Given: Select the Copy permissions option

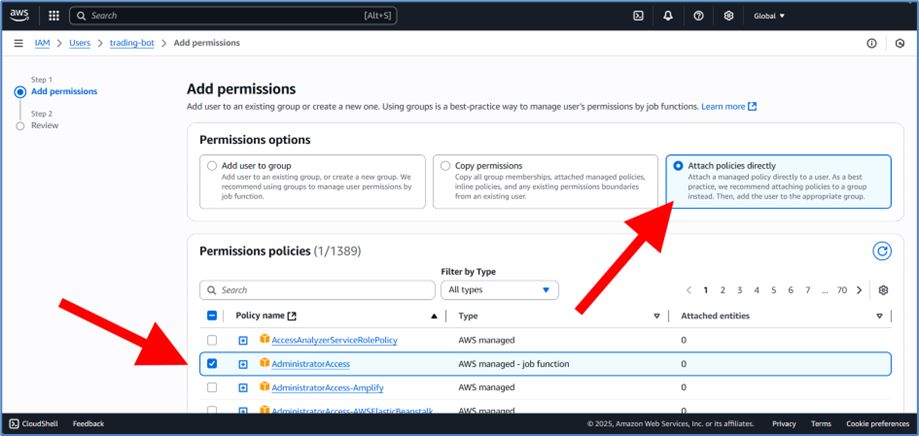Looking at the screenshot, I should pos(445,166).
